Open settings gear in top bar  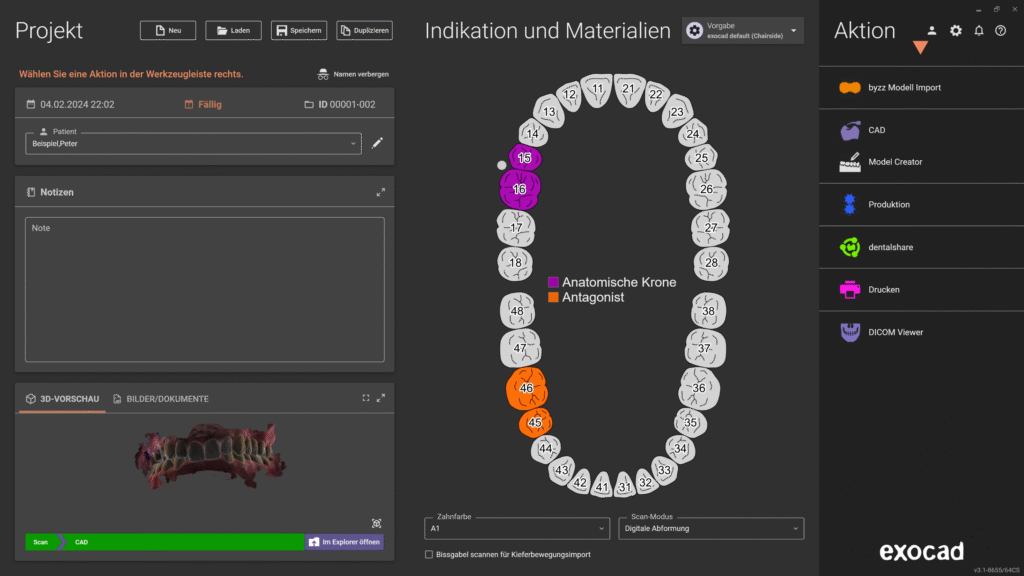(x=956, y=31)
